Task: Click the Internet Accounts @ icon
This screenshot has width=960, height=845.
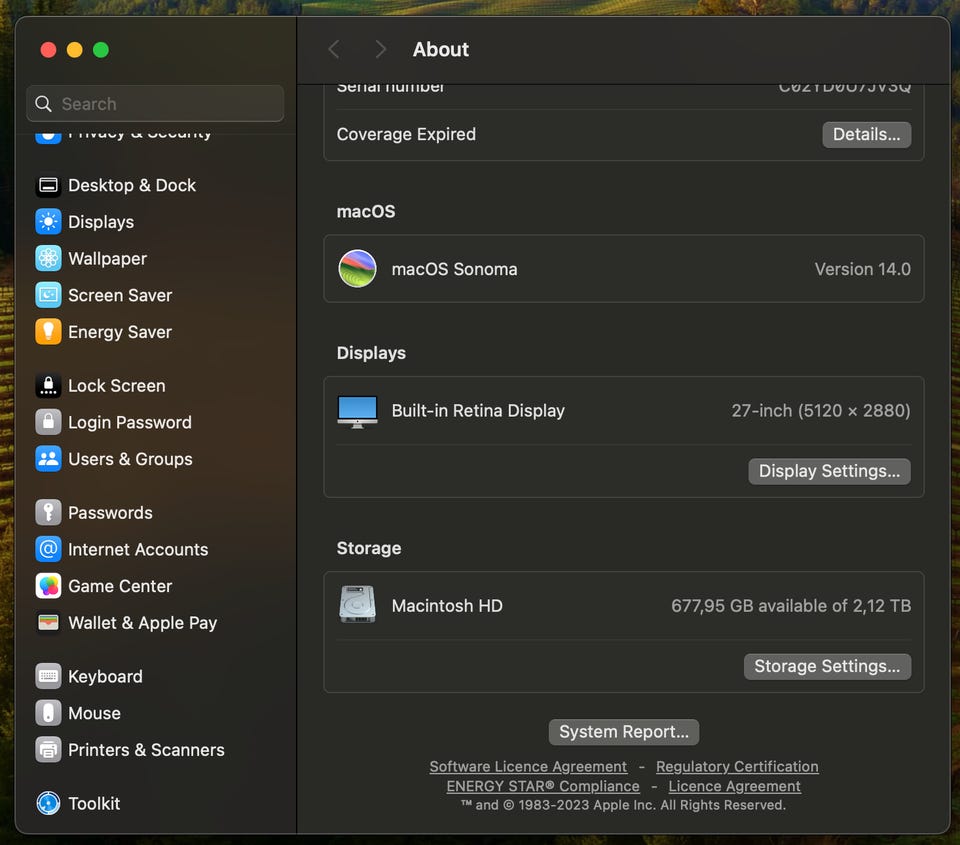Action: [x=48, y=549]
